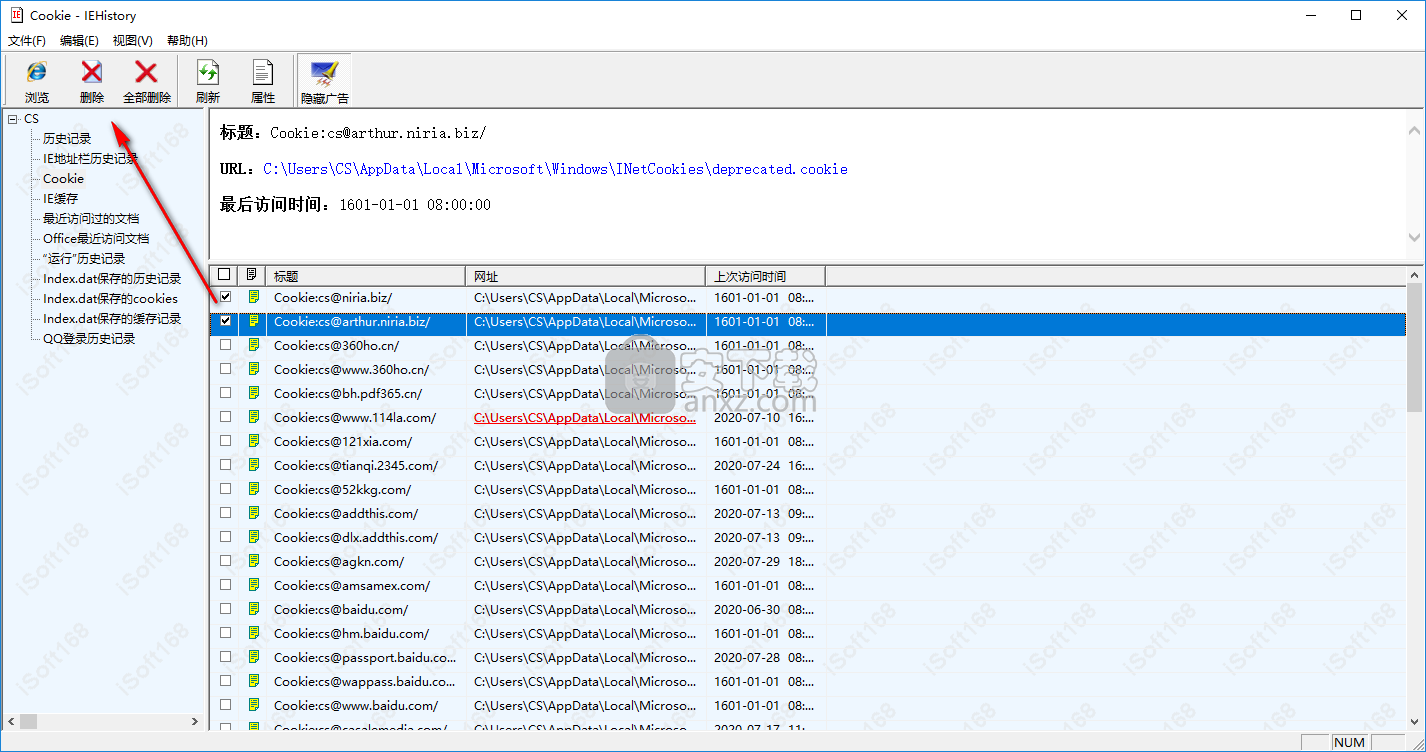This screenshot has height=752, width=1426.
Task: Click the cookie list vertical scrollbar thumb
Action: pyautogui.click(x=1414, y=346)
